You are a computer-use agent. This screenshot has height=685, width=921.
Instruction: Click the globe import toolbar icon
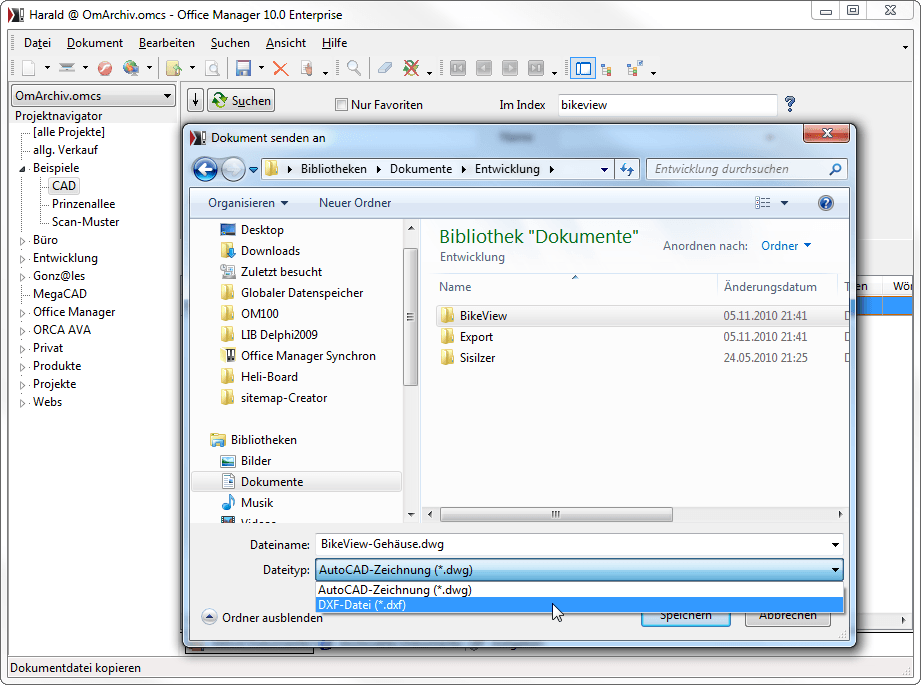point(131,68)
